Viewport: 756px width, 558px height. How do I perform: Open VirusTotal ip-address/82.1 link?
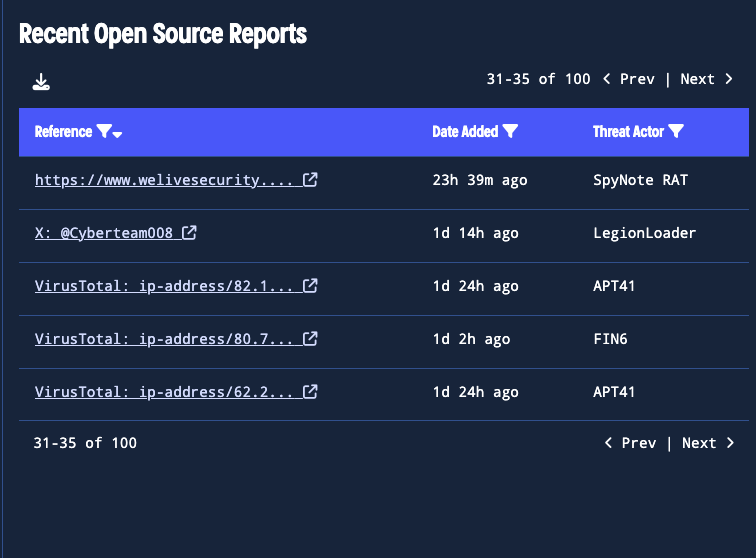tap(164, 286)
